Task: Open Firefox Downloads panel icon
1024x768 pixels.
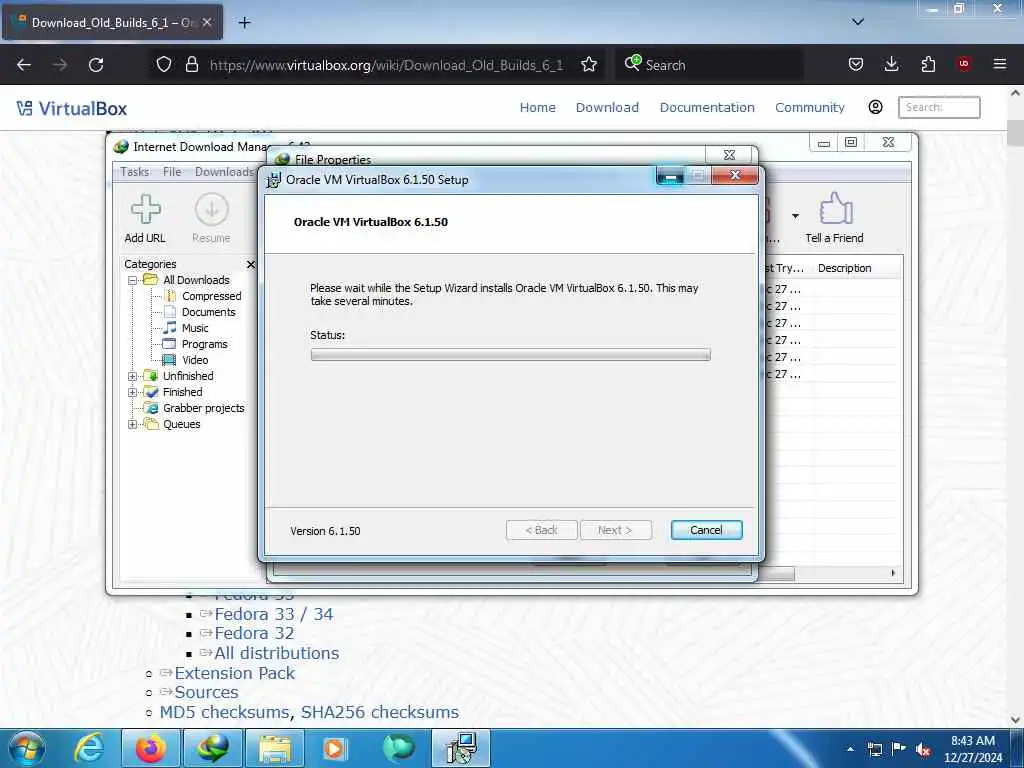Action: click(x=891, y=64)
